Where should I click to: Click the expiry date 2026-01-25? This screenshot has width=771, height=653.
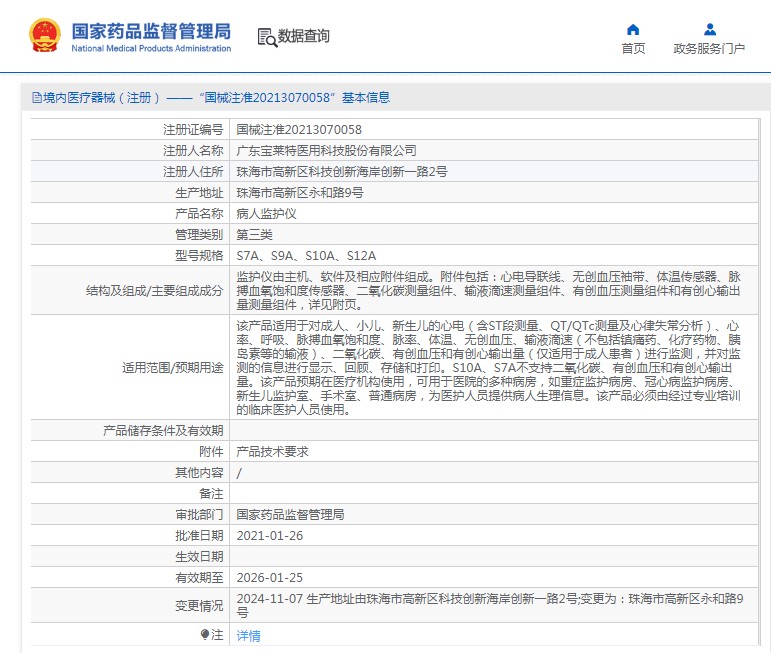(269, 578)
